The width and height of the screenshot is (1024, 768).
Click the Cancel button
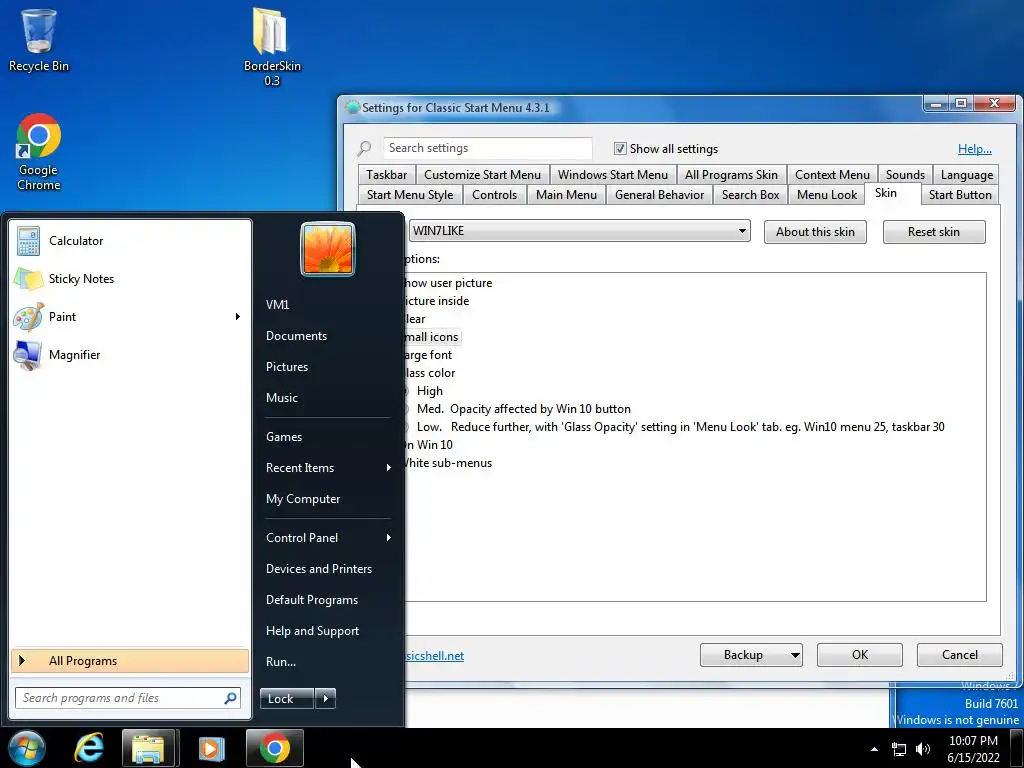[x=959, y=655]
